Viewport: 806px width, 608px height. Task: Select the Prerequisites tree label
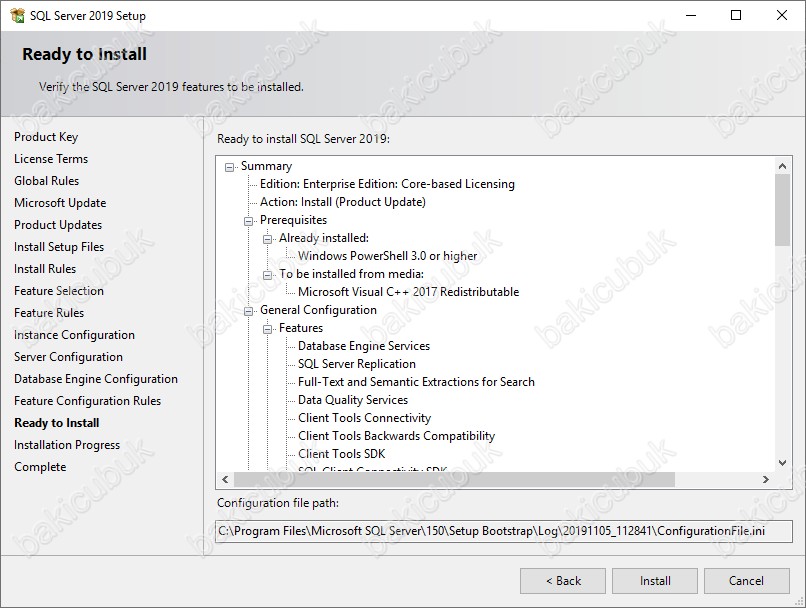[294, 220]
